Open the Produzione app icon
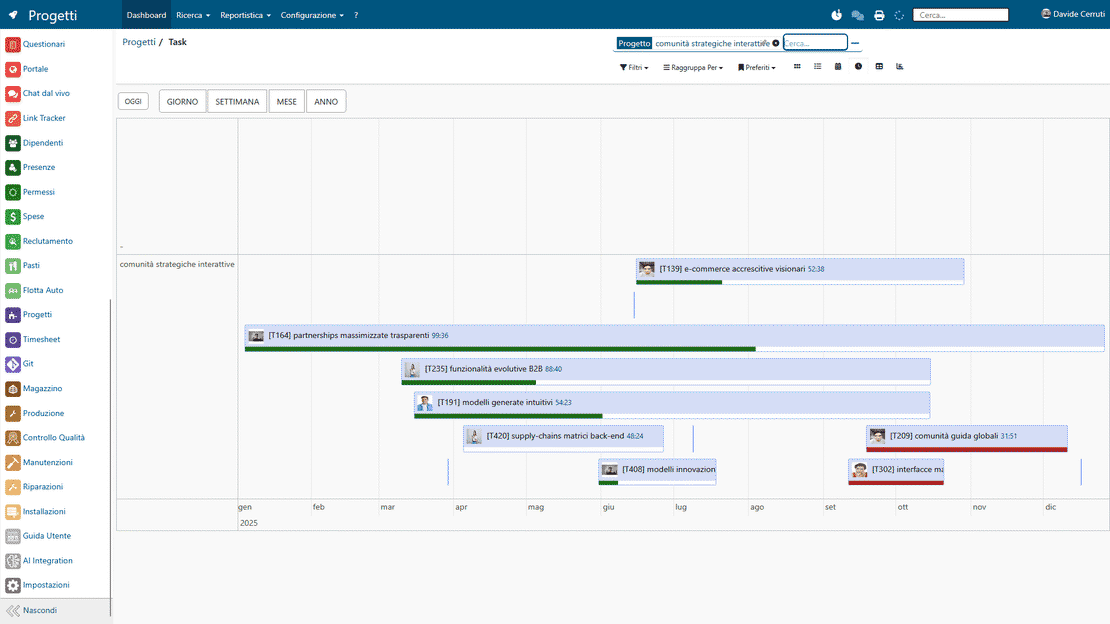The width and height of the screenshot is (1110, 624). click(x=13, y=413)
